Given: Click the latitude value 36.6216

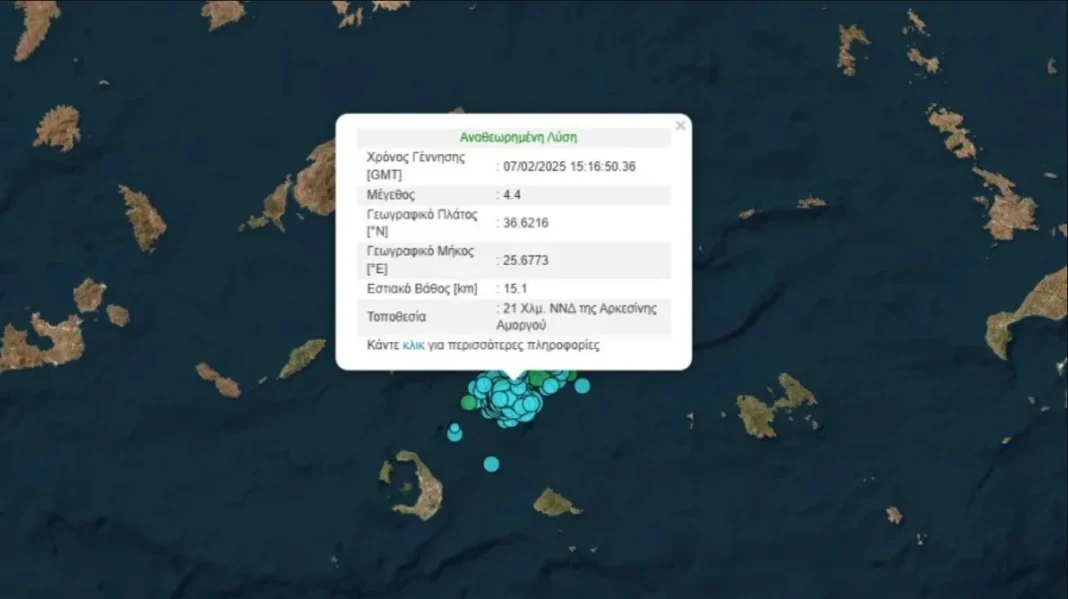Looking at the screenshot, I should click(x=524, y=222).
